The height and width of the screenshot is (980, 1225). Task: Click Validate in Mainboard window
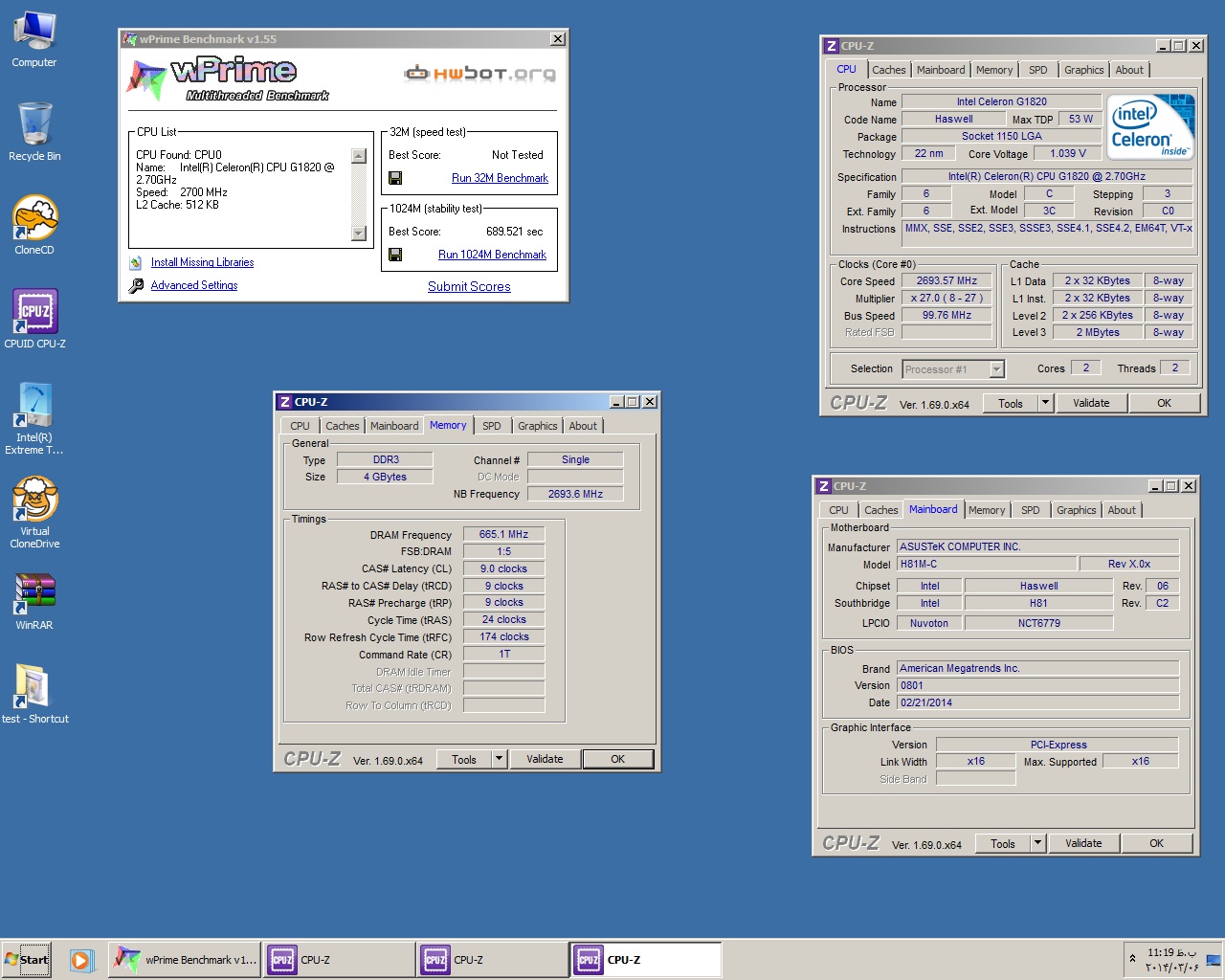coord(1083,843)
